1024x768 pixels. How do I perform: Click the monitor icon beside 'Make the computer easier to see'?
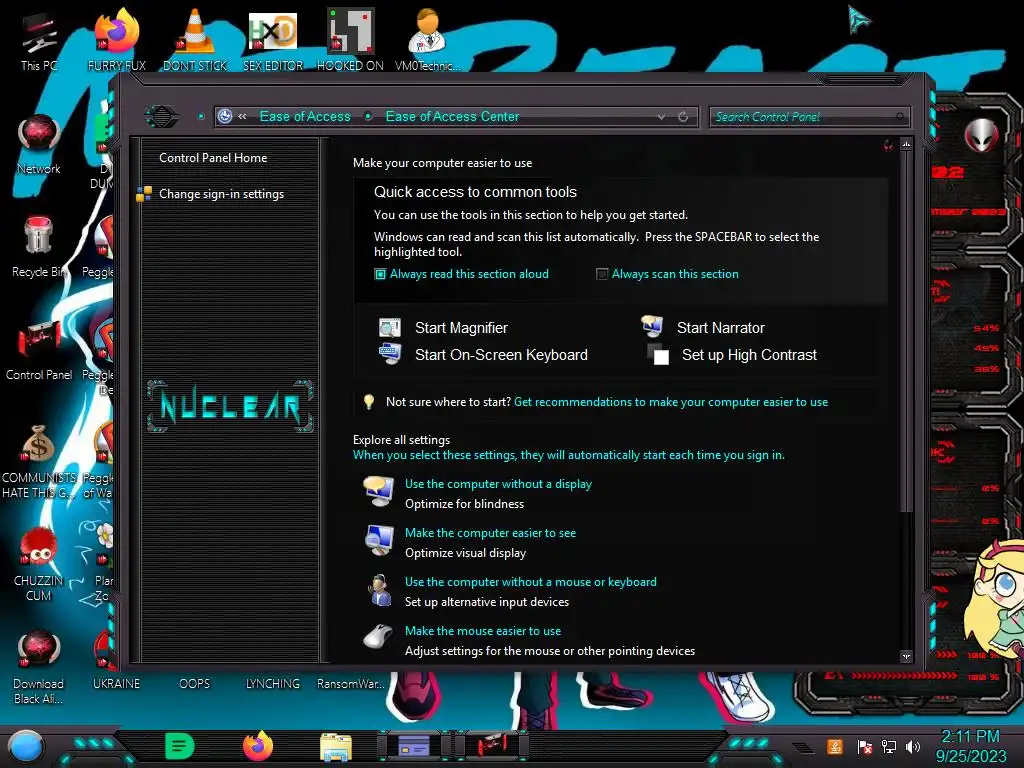click(379, 540)
